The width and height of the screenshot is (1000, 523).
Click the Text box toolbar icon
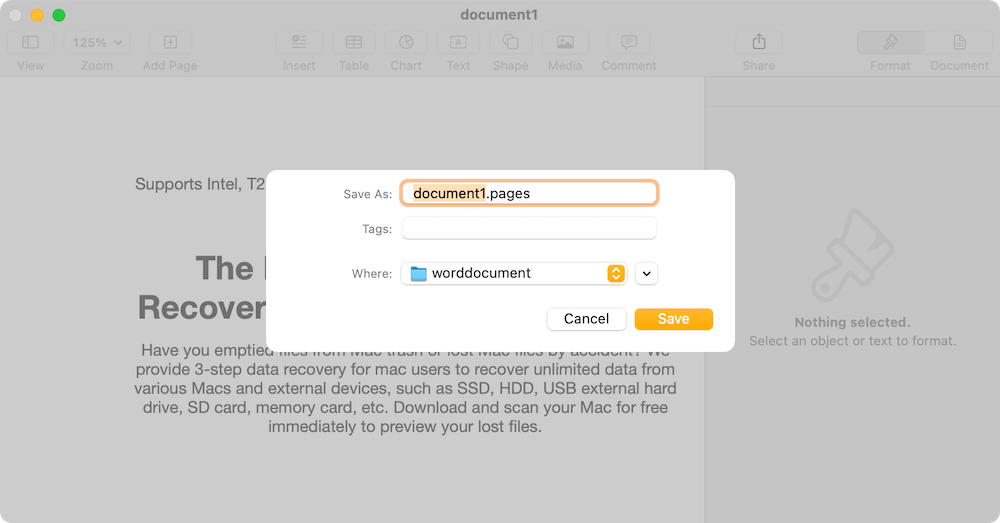point(459,43)
